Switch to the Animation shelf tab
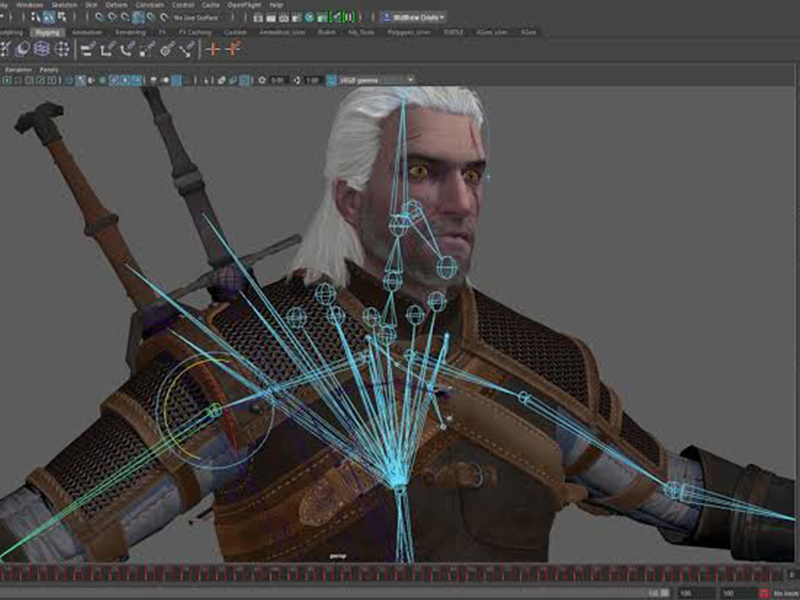Viewport: 800px width, 600px height. point(87,32)
